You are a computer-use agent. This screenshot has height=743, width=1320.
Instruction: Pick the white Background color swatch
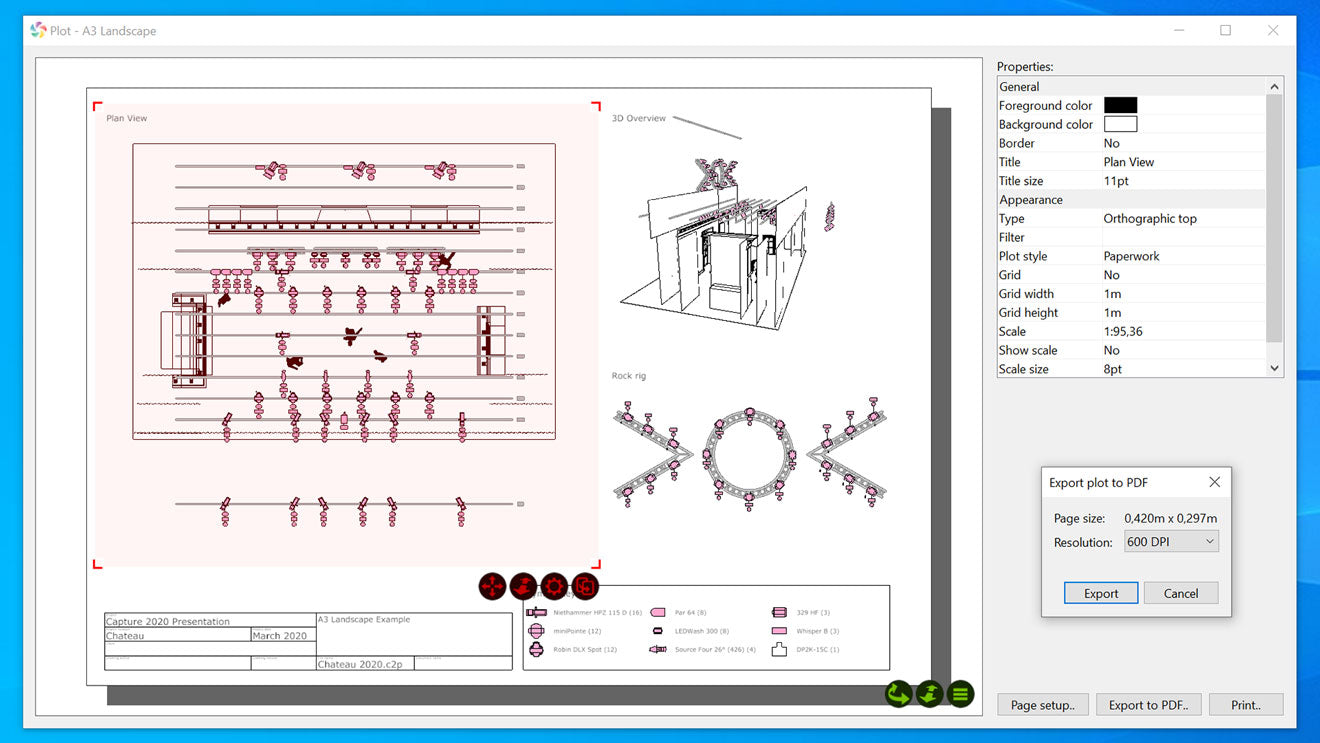[1120, 124]
